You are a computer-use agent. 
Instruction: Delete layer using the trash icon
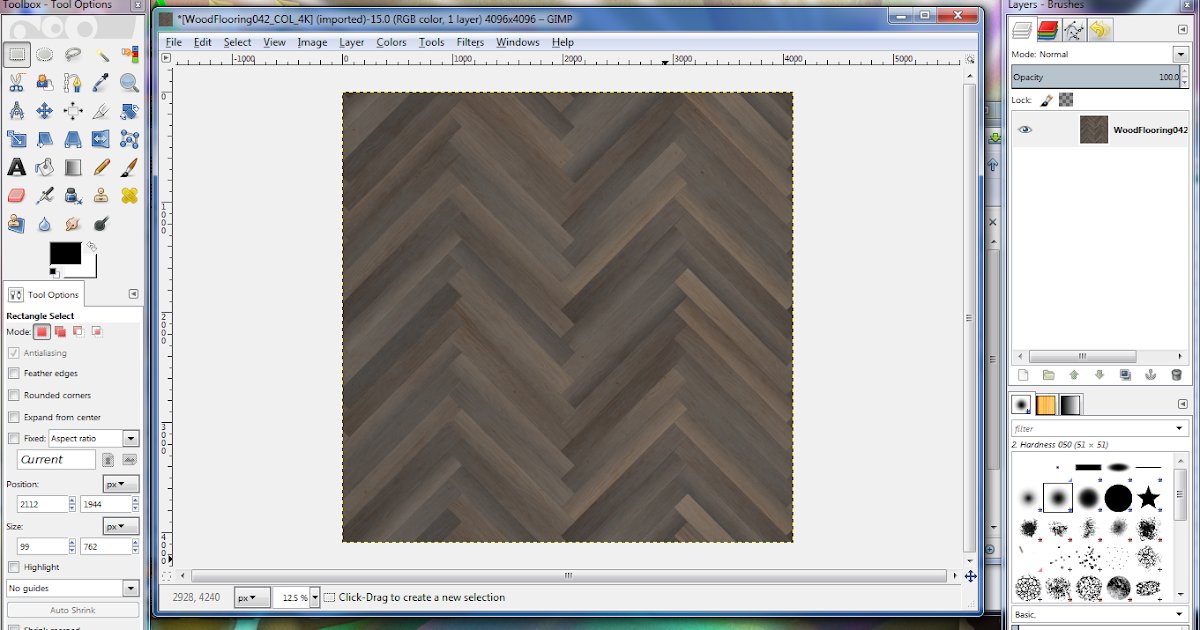point(1176,375)
